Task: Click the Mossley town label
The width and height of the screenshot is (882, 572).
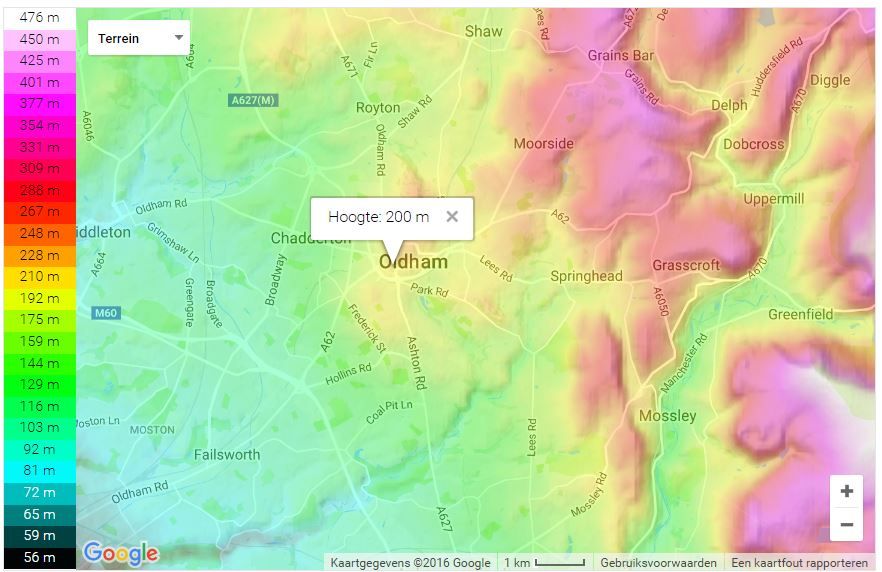Action: click(x=668, y=416)
